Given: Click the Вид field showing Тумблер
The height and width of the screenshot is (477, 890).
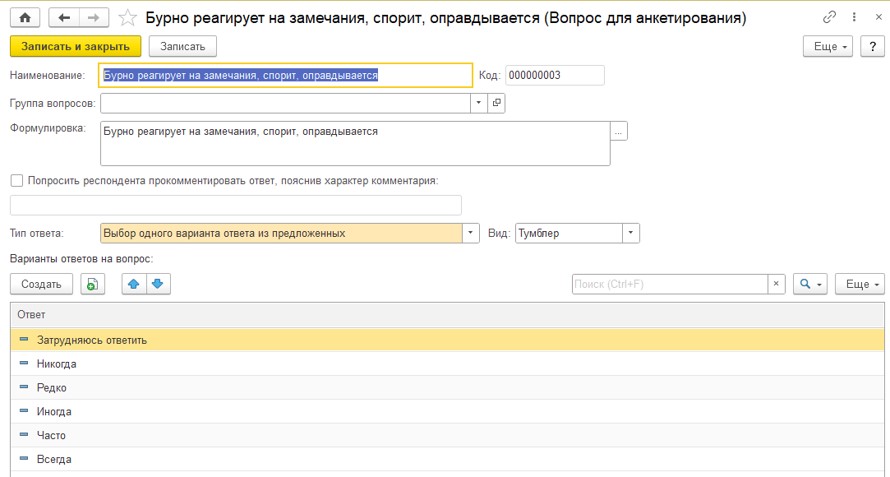Looking at the screenshot, I should [x=569, y=233].
